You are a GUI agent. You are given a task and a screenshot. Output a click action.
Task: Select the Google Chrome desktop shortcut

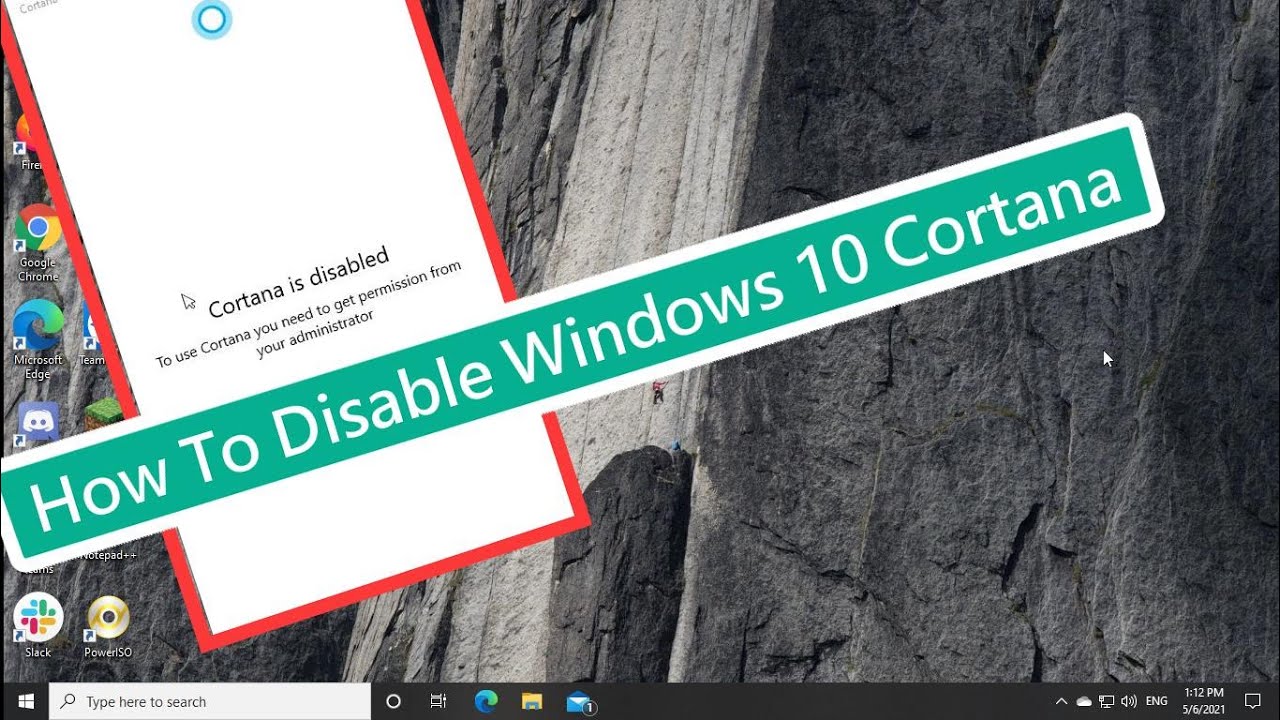[x=38, y=243]
